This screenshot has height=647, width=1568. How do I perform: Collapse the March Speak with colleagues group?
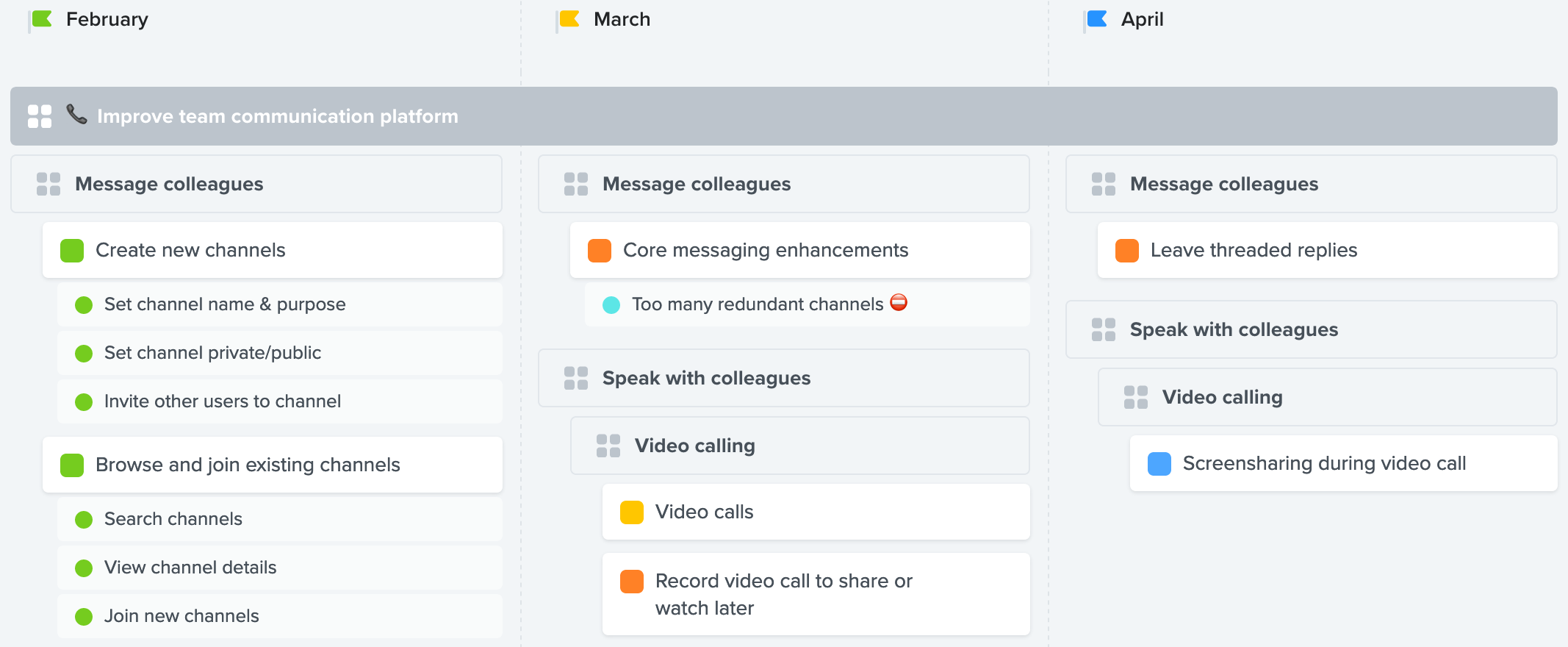[784, 378]
